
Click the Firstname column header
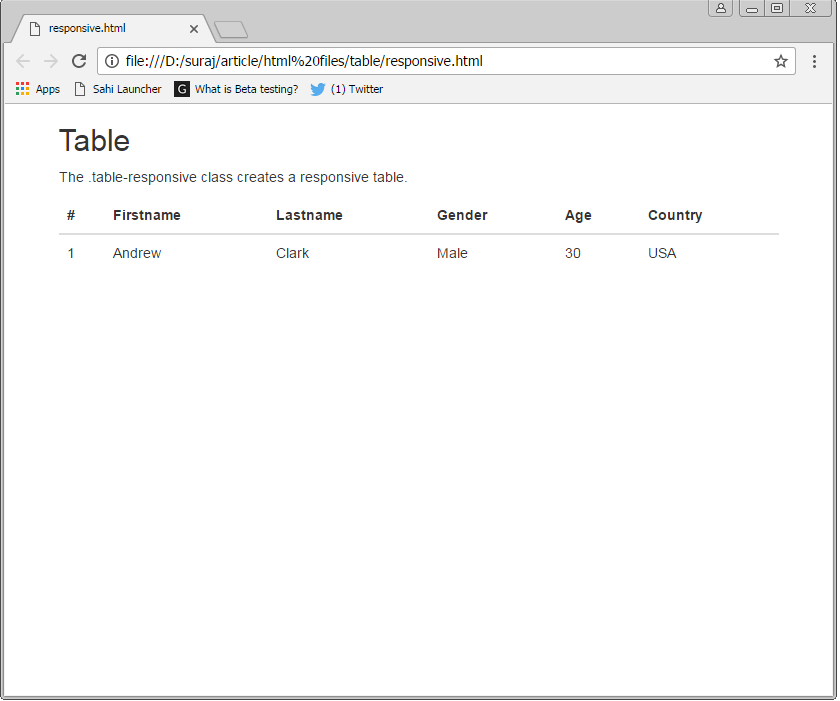pyautogui.click(x=147, y=215)
